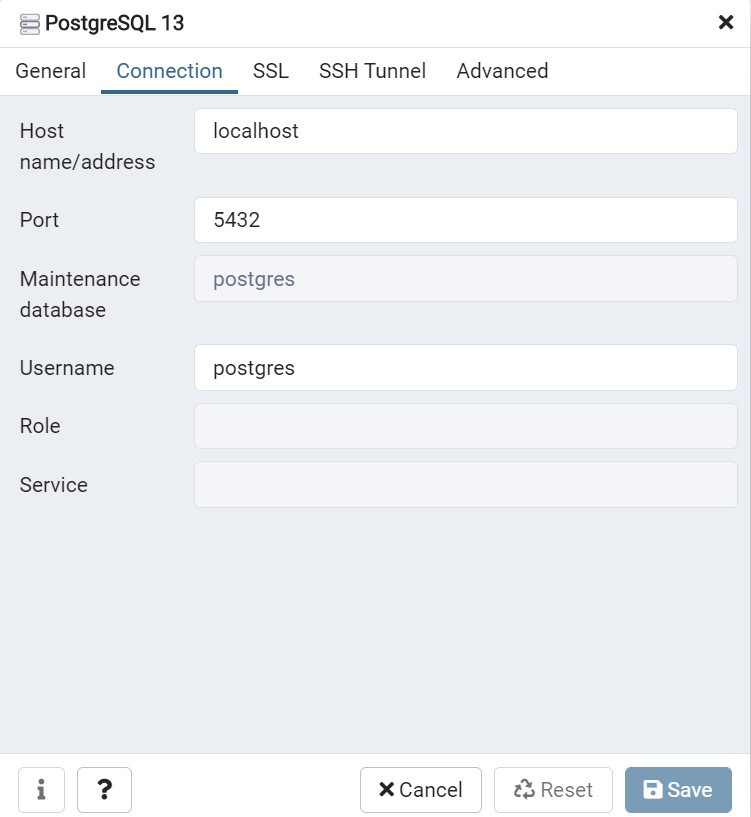Viewport: 751px width, 817px height.
Task: Click the Role label
Action: click(40, 426)
